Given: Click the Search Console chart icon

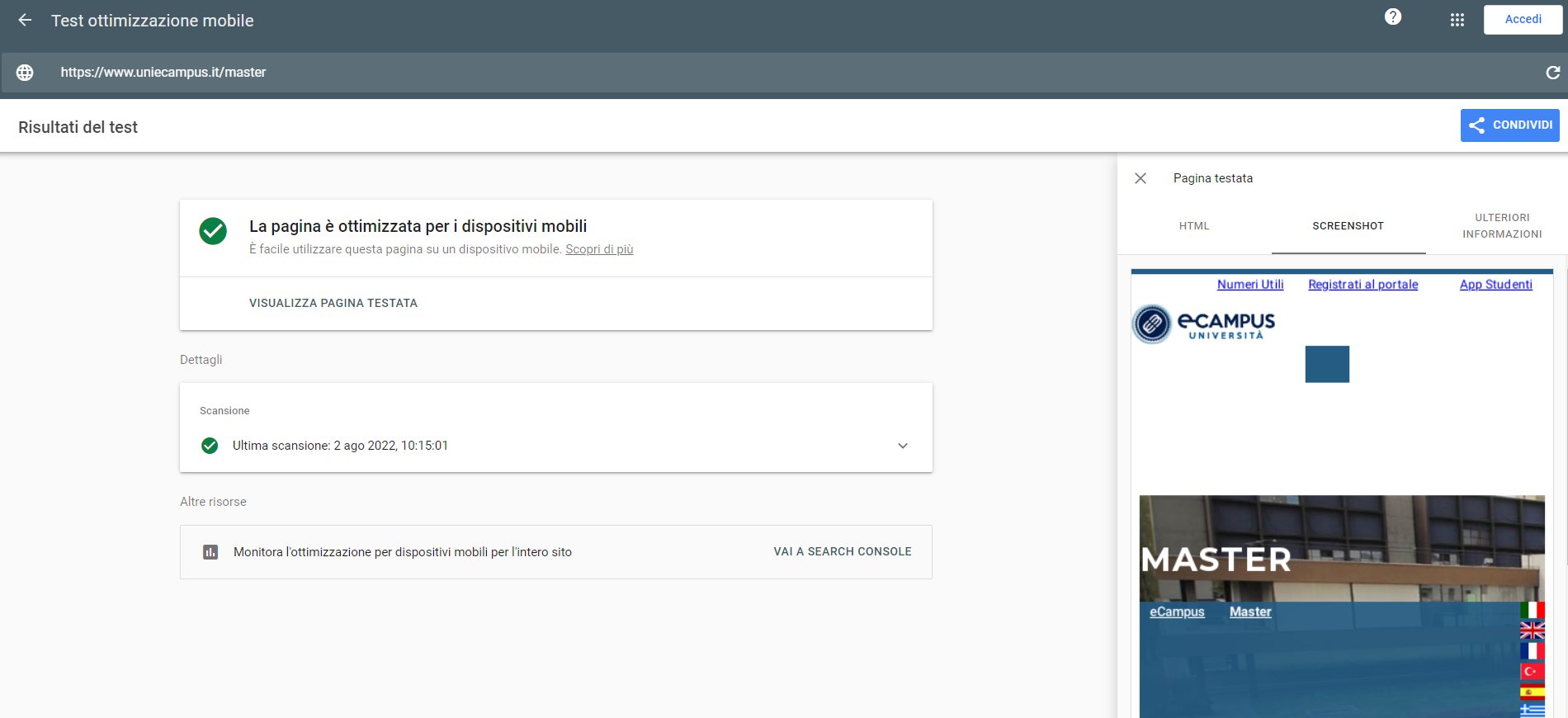Looking at the screenshot, I should pos(210,552).
